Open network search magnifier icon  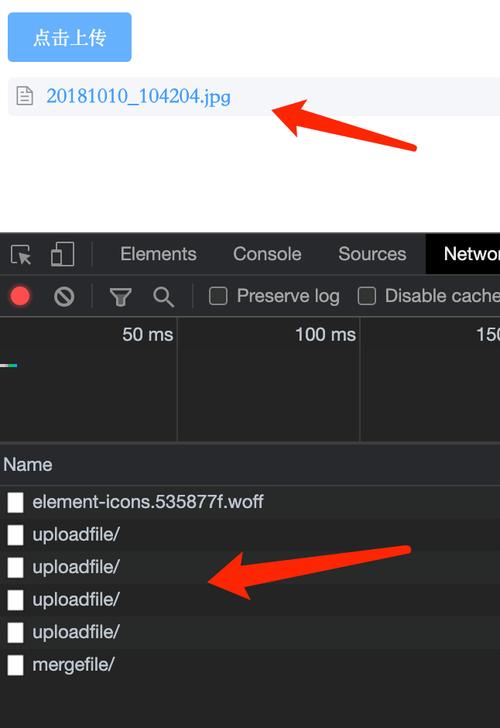(163, 297)
